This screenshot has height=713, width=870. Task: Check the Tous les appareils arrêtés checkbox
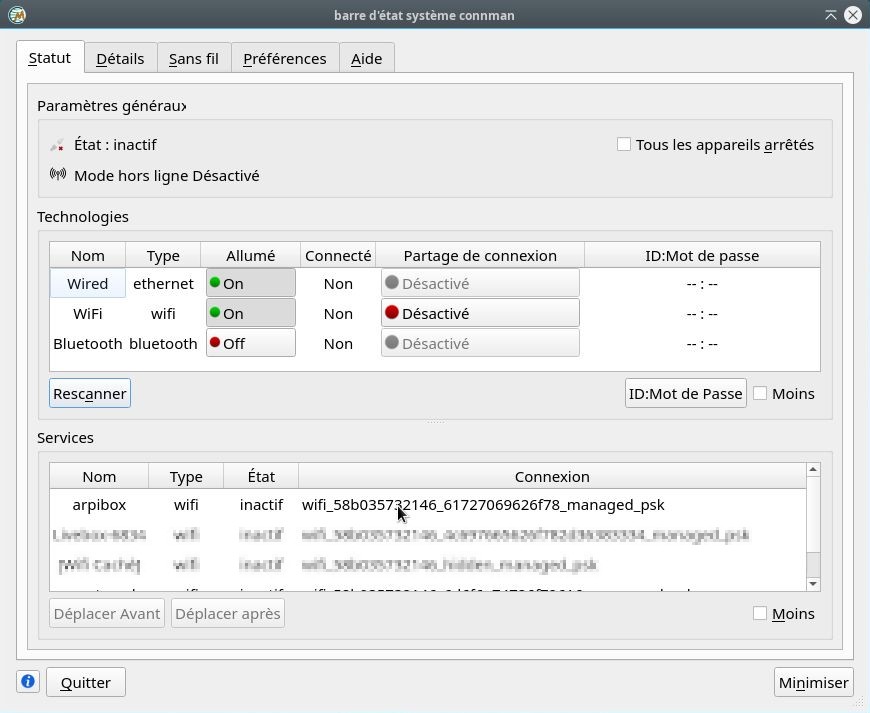pyautogui.click(x=624, y=144)
